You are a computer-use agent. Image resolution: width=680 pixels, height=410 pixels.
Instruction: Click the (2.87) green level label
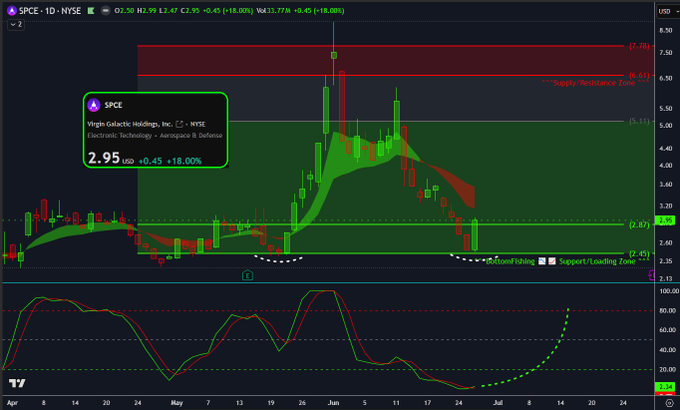coord(639,224)
